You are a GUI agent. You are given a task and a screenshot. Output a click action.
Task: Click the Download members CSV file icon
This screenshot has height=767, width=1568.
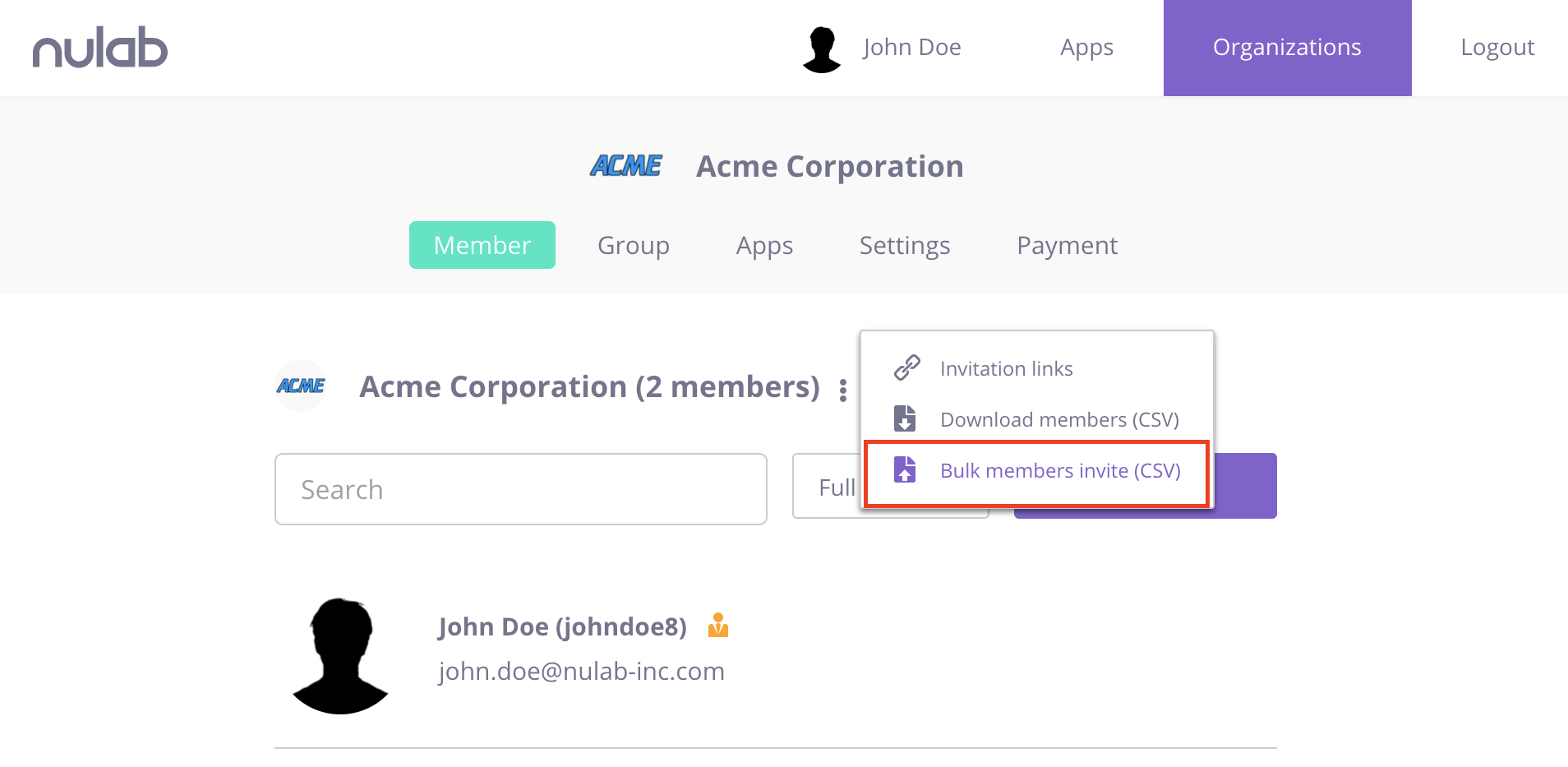click(x=906, y=418)
